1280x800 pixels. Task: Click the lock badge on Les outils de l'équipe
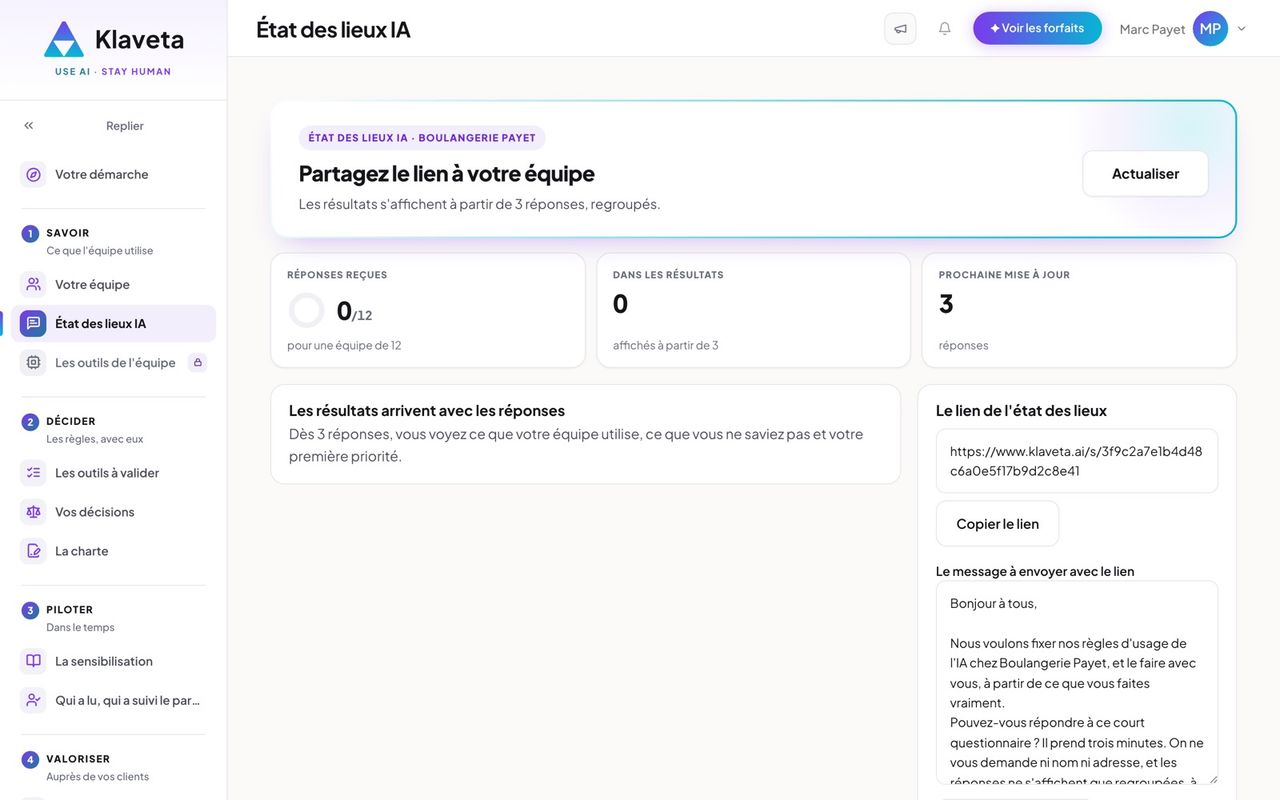coord(197,362)
